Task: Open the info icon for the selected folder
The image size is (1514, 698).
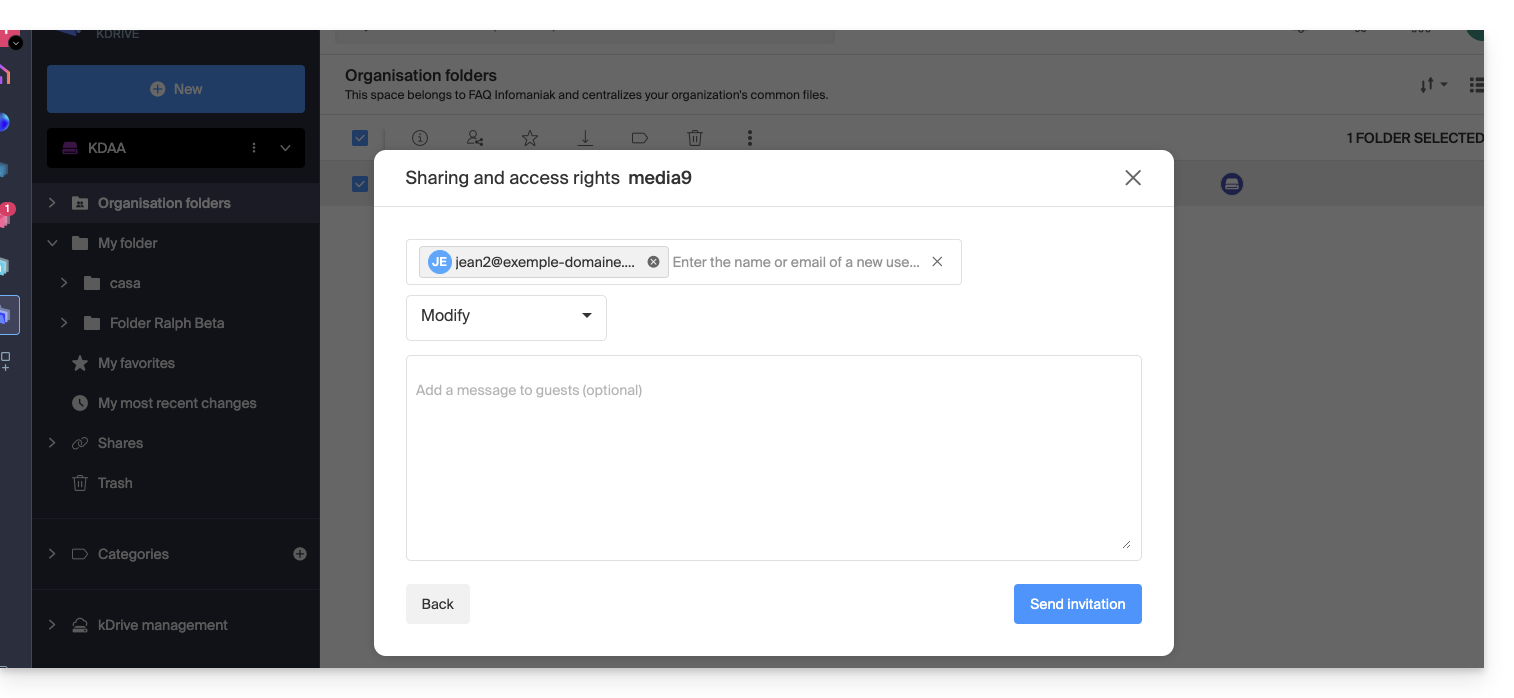Action: point(420,138)
